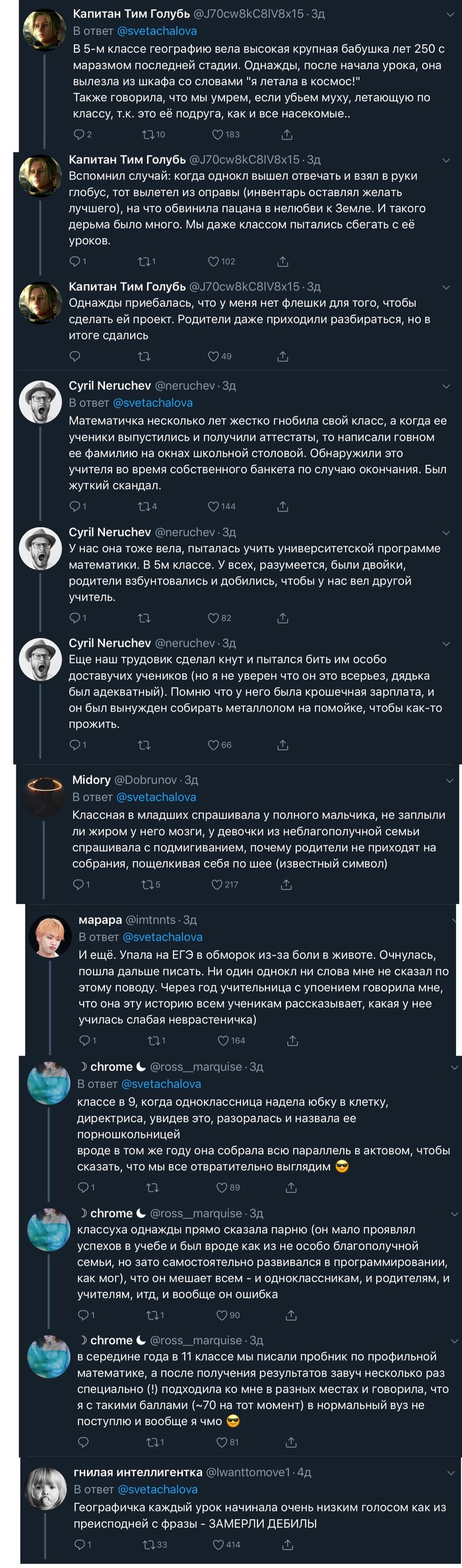462x1568 pixels.
Task: Like the tweet with 183 likes
Action: [x=218, y=135]
